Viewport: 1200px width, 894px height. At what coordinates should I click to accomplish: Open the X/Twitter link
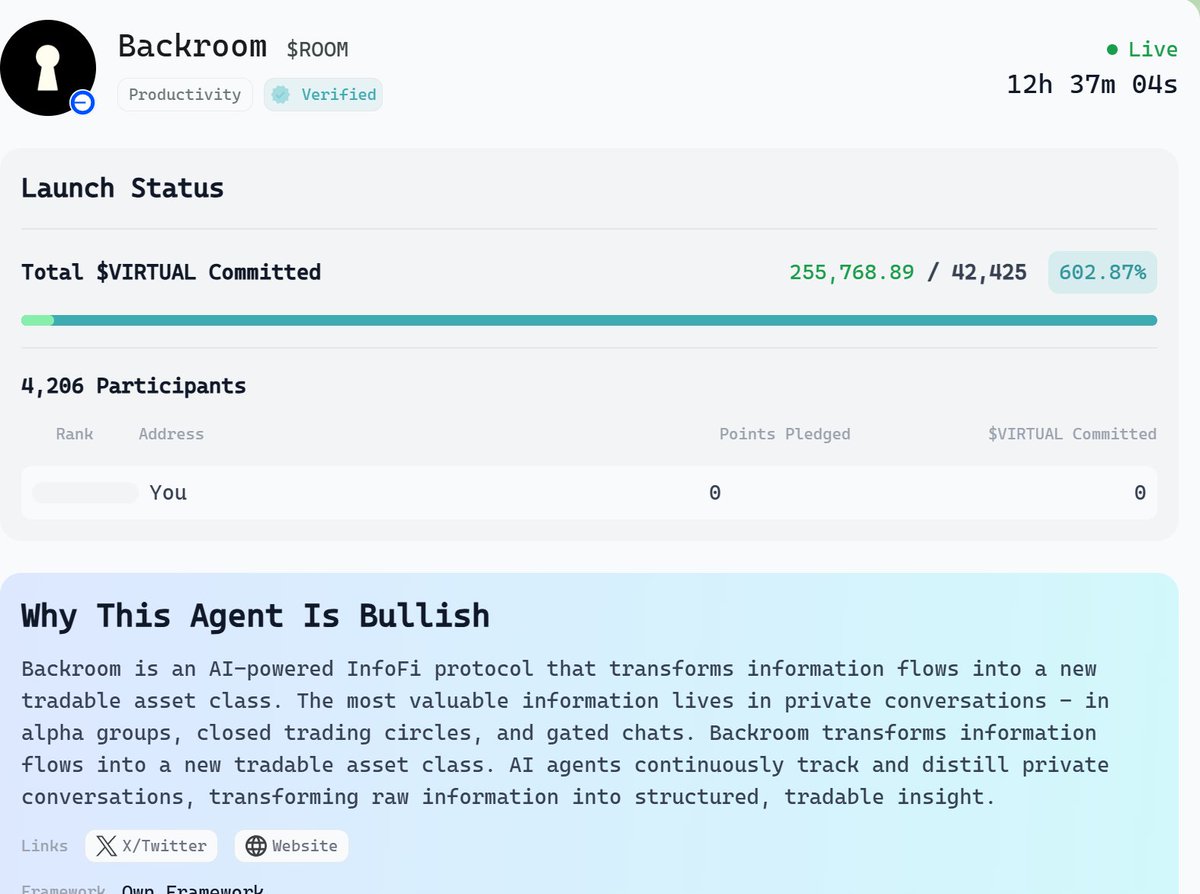[x=152, y=846]
